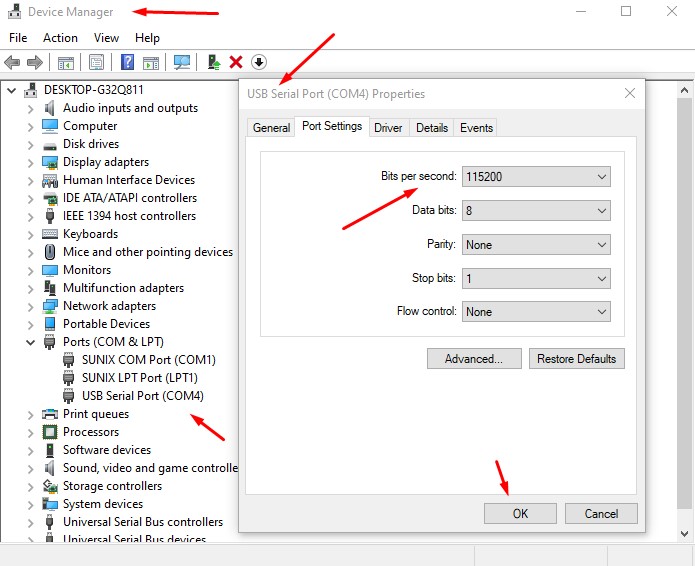Select the Port Settings tab

332,126
